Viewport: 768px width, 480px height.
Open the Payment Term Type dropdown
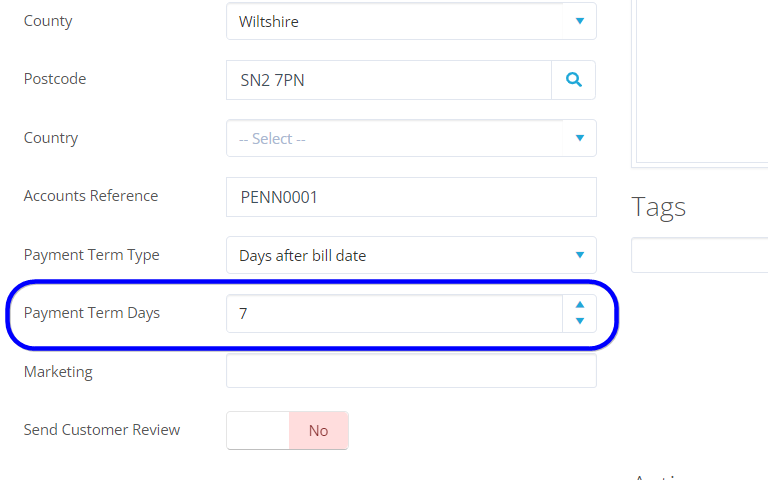[x=400, y=255]
